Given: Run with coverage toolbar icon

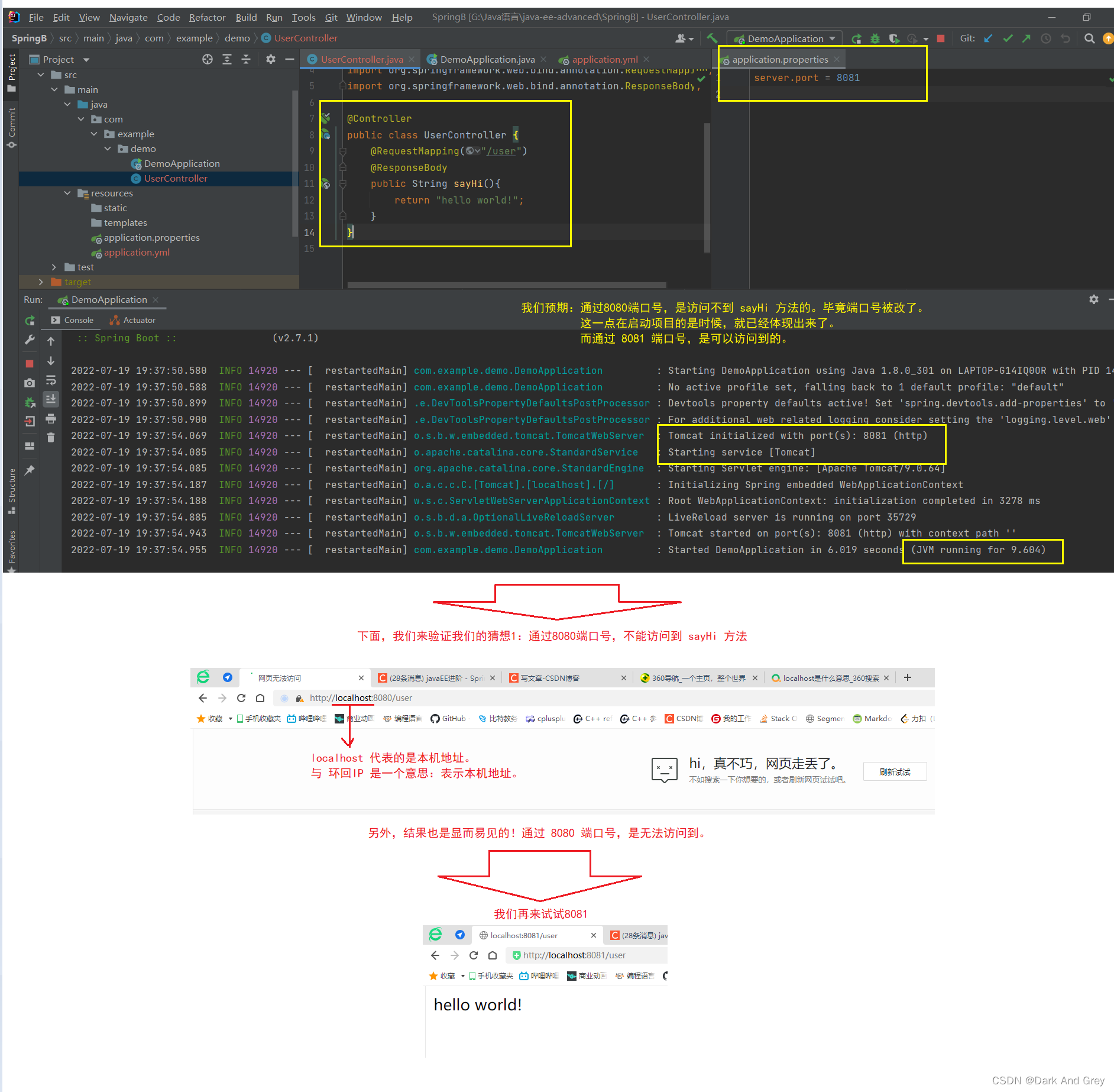Looking at the screenshot, I should click(894, 38).
